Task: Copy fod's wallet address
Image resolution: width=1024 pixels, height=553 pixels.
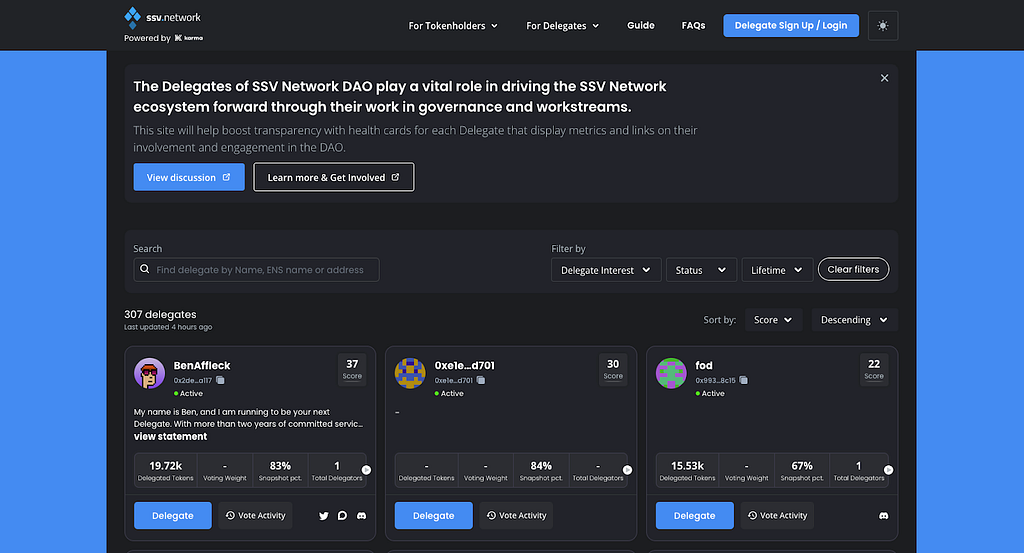Action: (x=742, y=381)
